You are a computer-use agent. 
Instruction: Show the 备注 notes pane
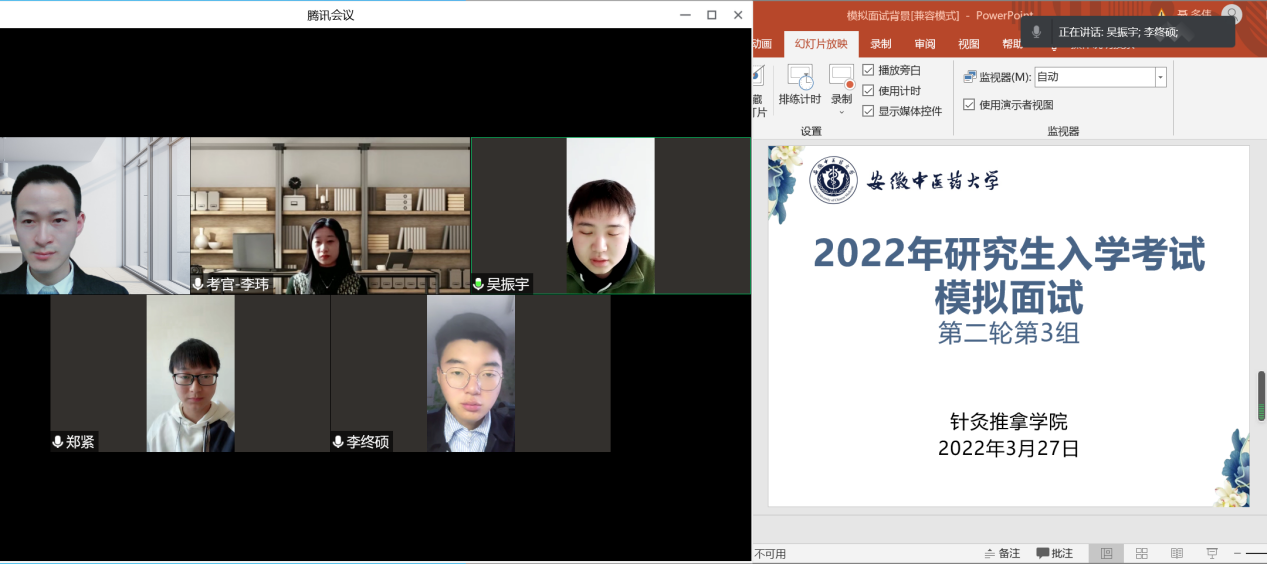pyautogui.click(x=1002, y=553)
